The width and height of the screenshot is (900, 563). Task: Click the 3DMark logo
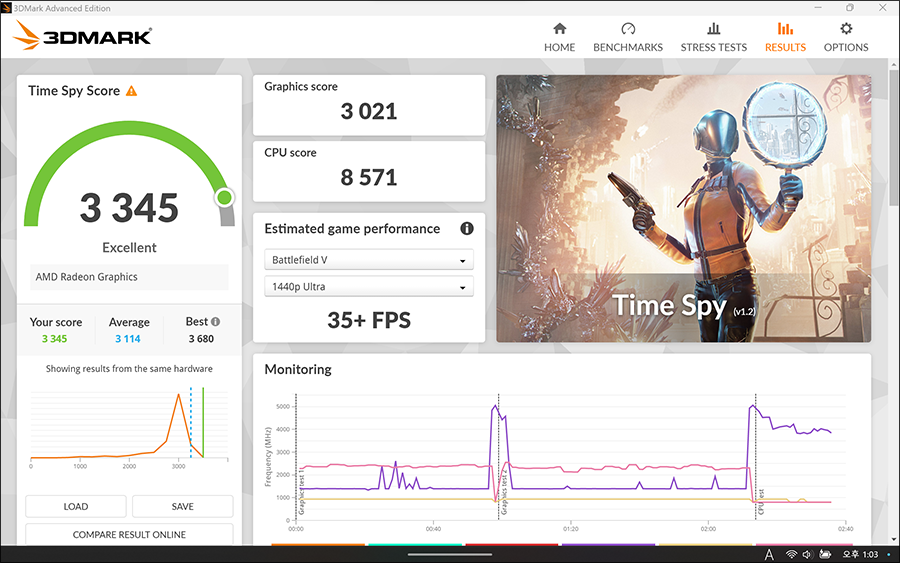pyautogui.click(x=82, y=36)
